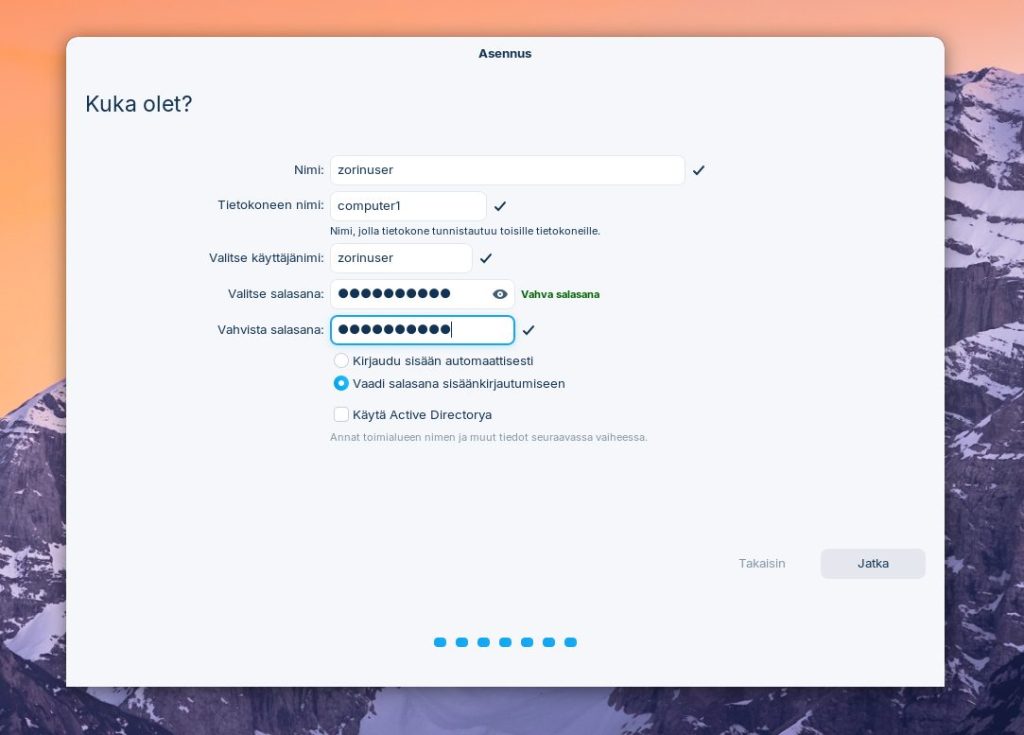Click the 'Kuka olet?' heading
The image size is (1024, 735).
[138, 104]
